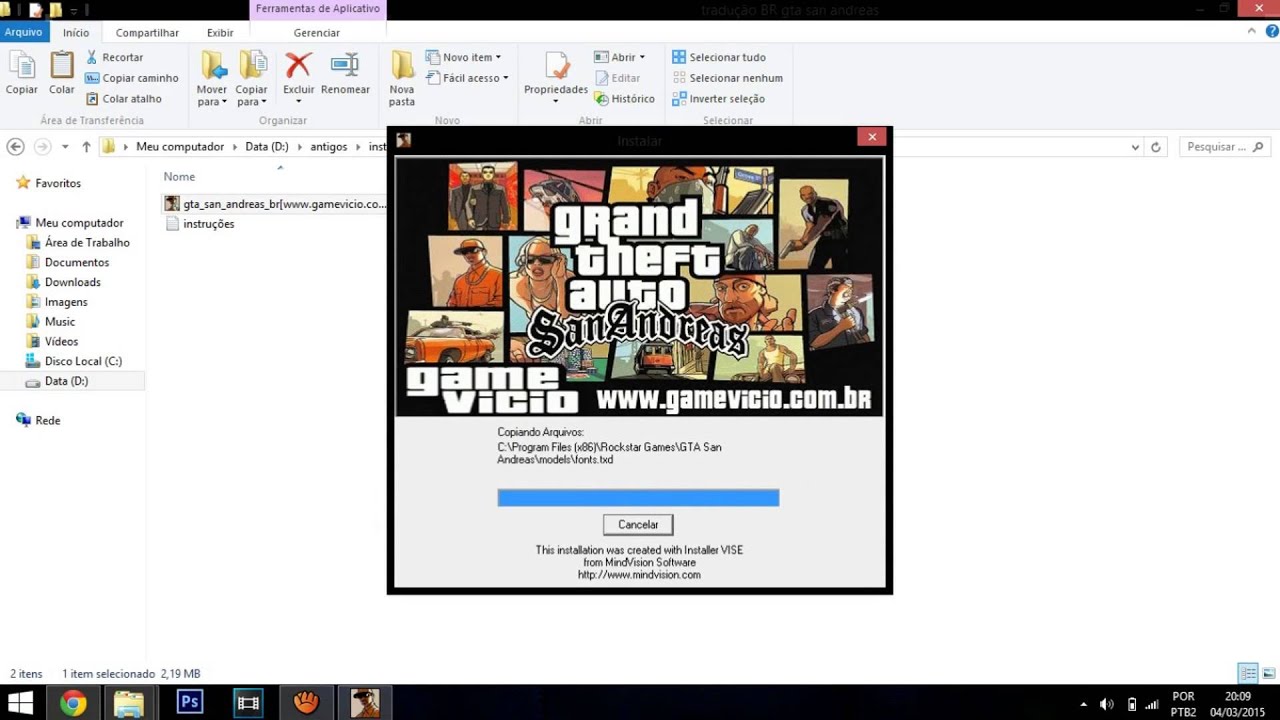Click the address bar refresh icon
The height and width of the screenshot is (720, 1280).
pos(1156,147)
